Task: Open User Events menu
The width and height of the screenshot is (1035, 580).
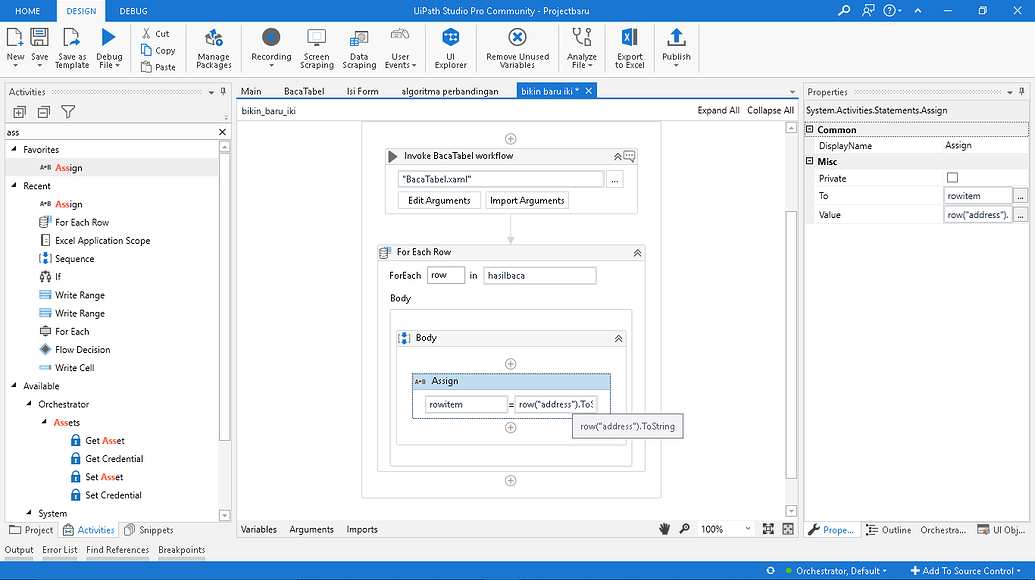Action: click(x=400, y=48)
